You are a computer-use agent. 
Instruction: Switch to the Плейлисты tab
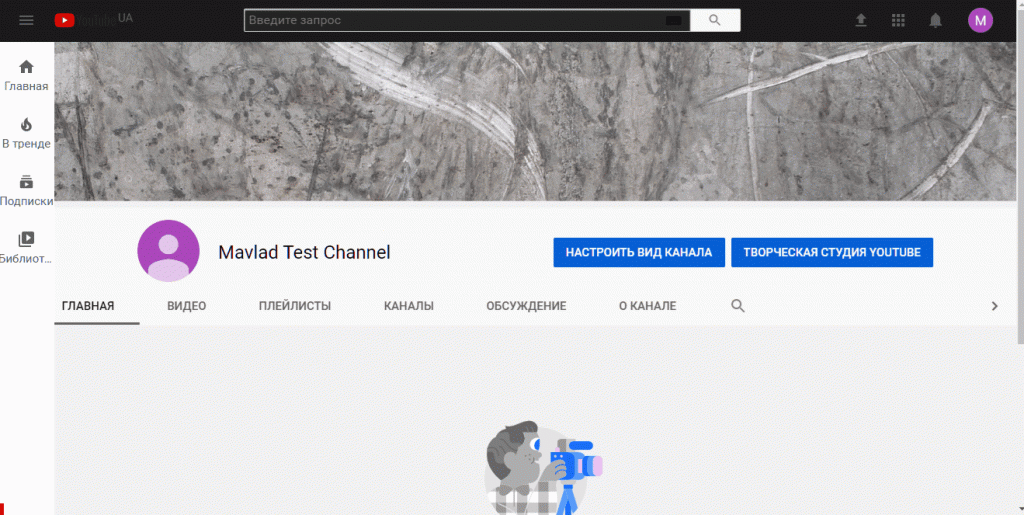point(294,306)
